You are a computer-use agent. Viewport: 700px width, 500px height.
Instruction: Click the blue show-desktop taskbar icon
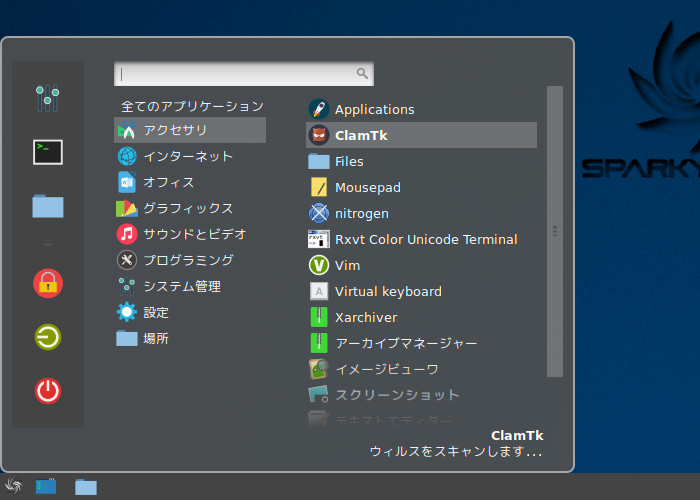click(x=46, y=486)
